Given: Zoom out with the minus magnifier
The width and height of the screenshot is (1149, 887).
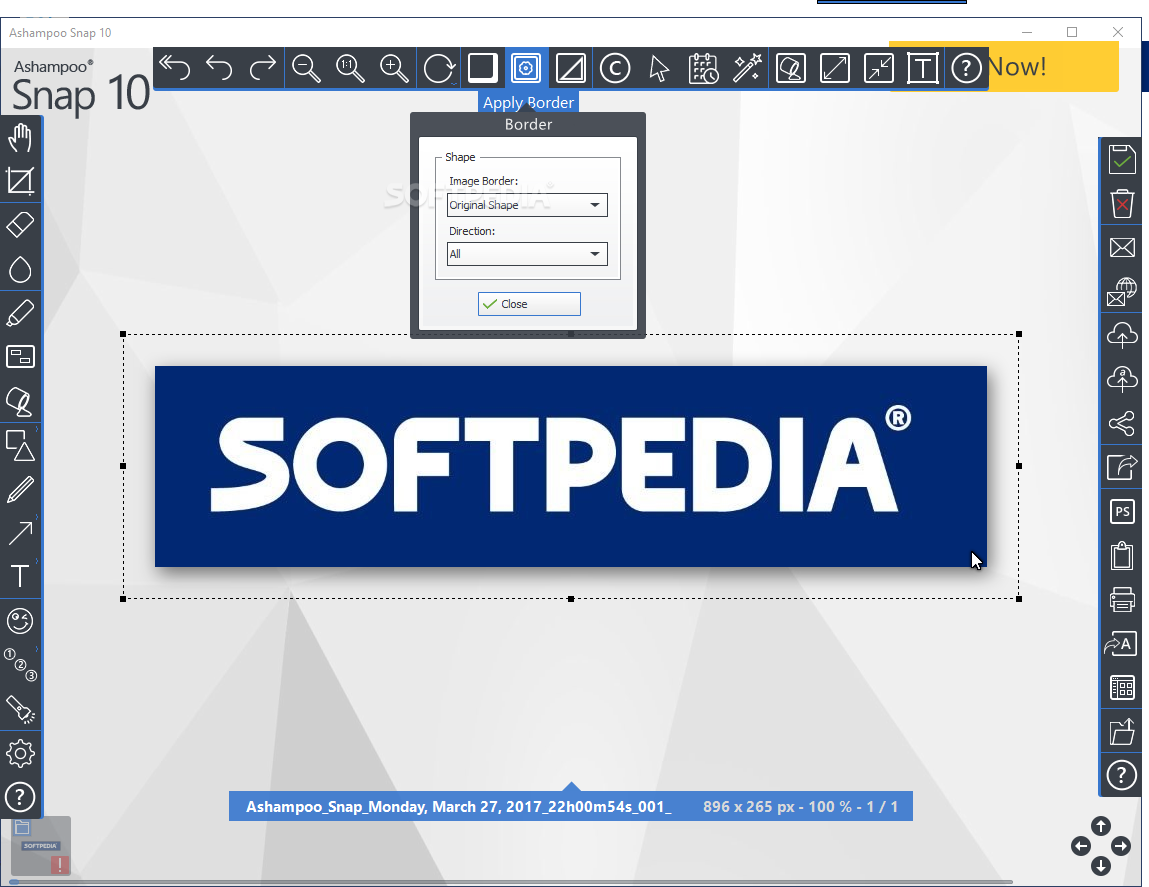Looking at the screenshot, I should 306,68.
